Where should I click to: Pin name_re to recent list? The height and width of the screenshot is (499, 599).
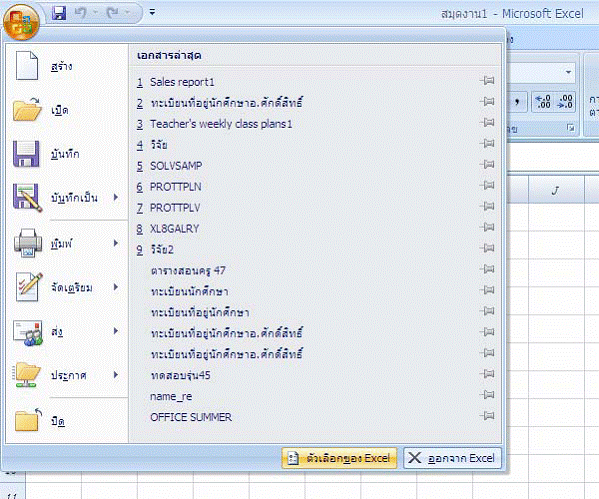pos(487,395)
